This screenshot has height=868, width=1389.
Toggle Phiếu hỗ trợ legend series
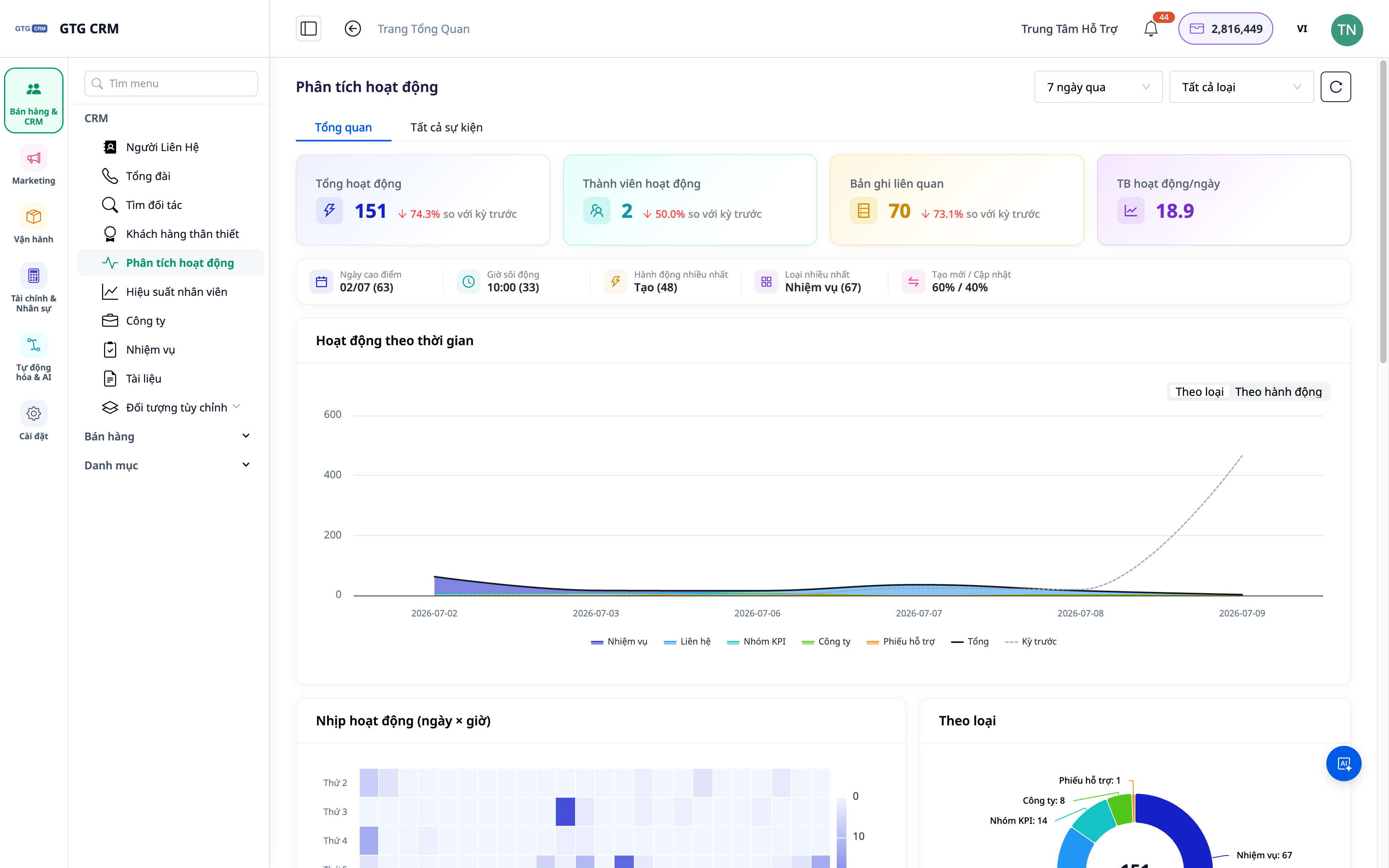pyautogui.click(x=901, y=641)
